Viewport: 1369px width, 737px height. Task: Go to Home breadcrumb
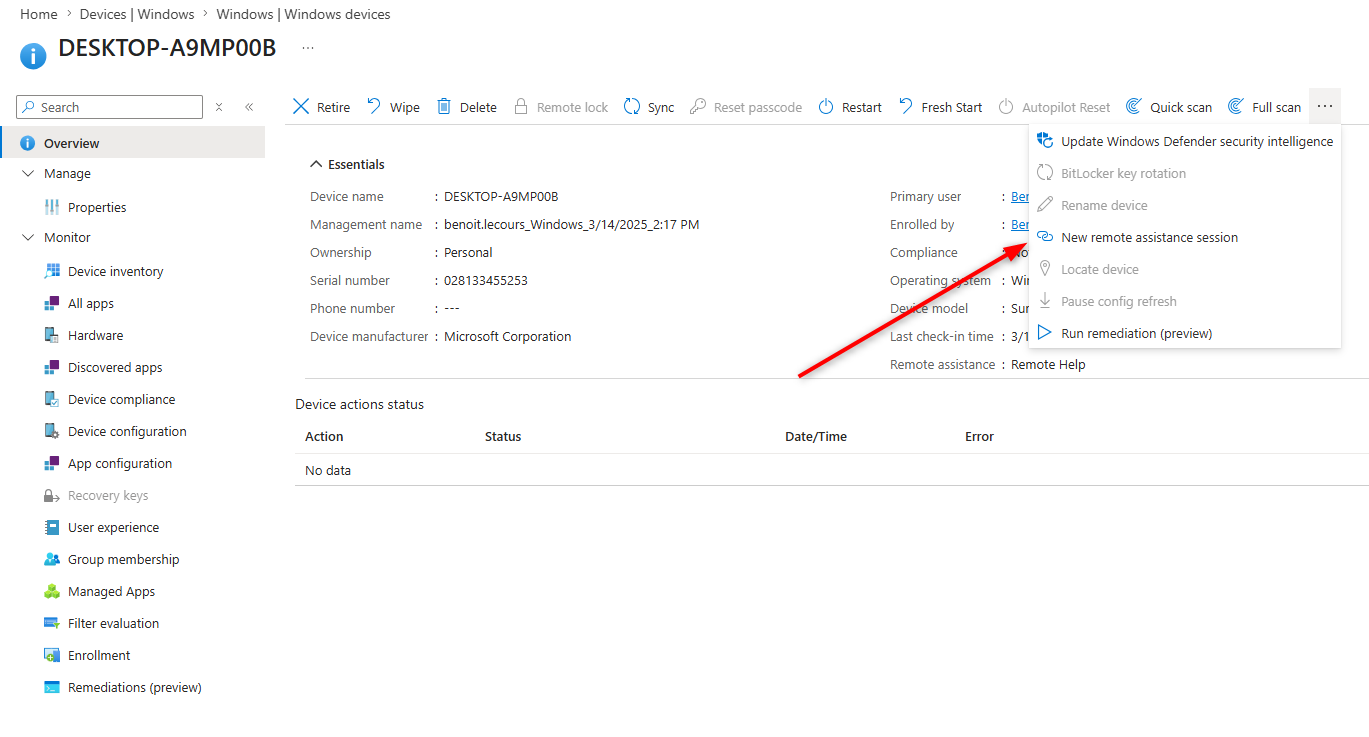click(39, 14)
